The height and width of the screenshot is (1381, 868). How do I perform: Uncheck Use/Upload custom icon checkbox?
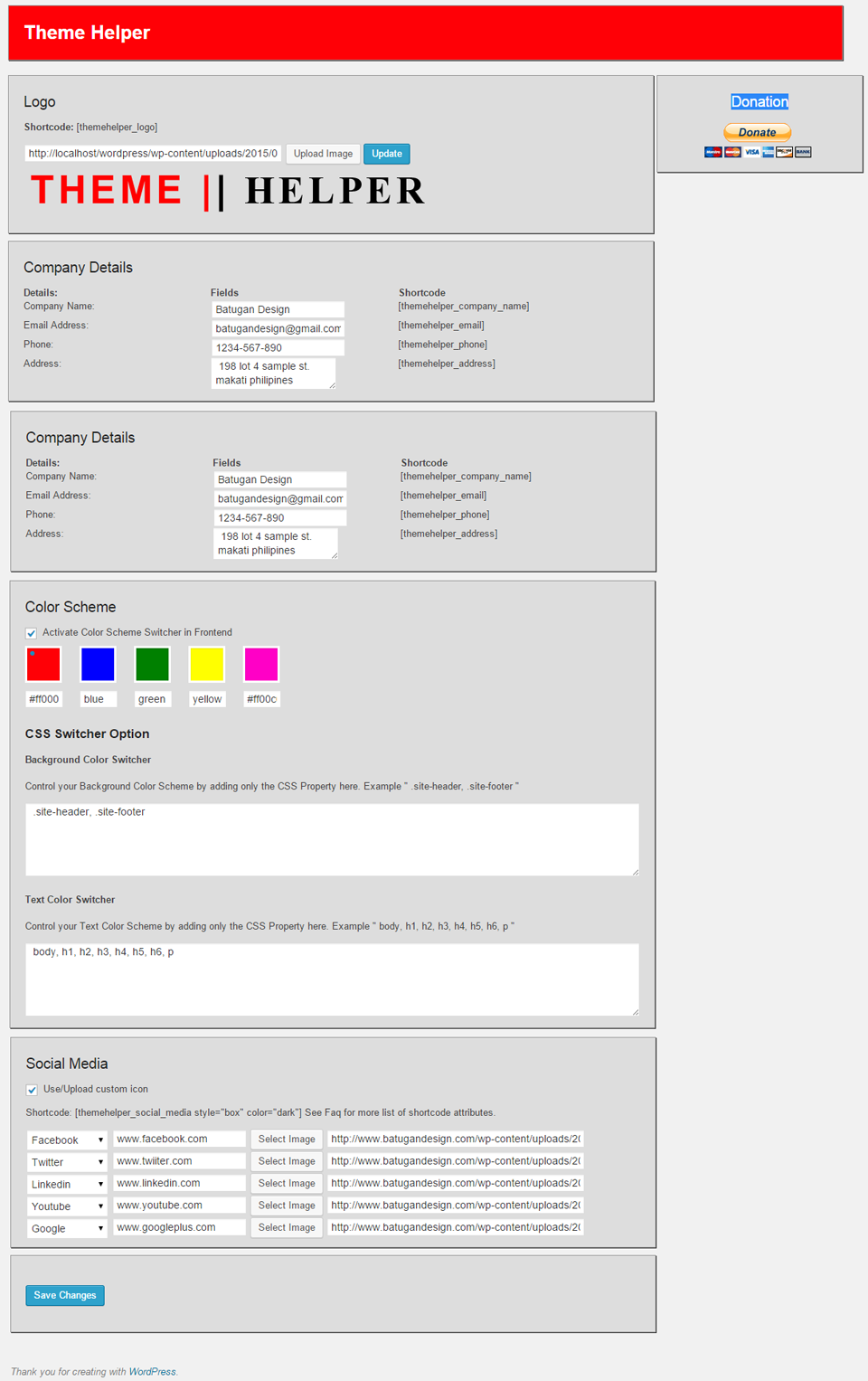tap(32, 1090)
